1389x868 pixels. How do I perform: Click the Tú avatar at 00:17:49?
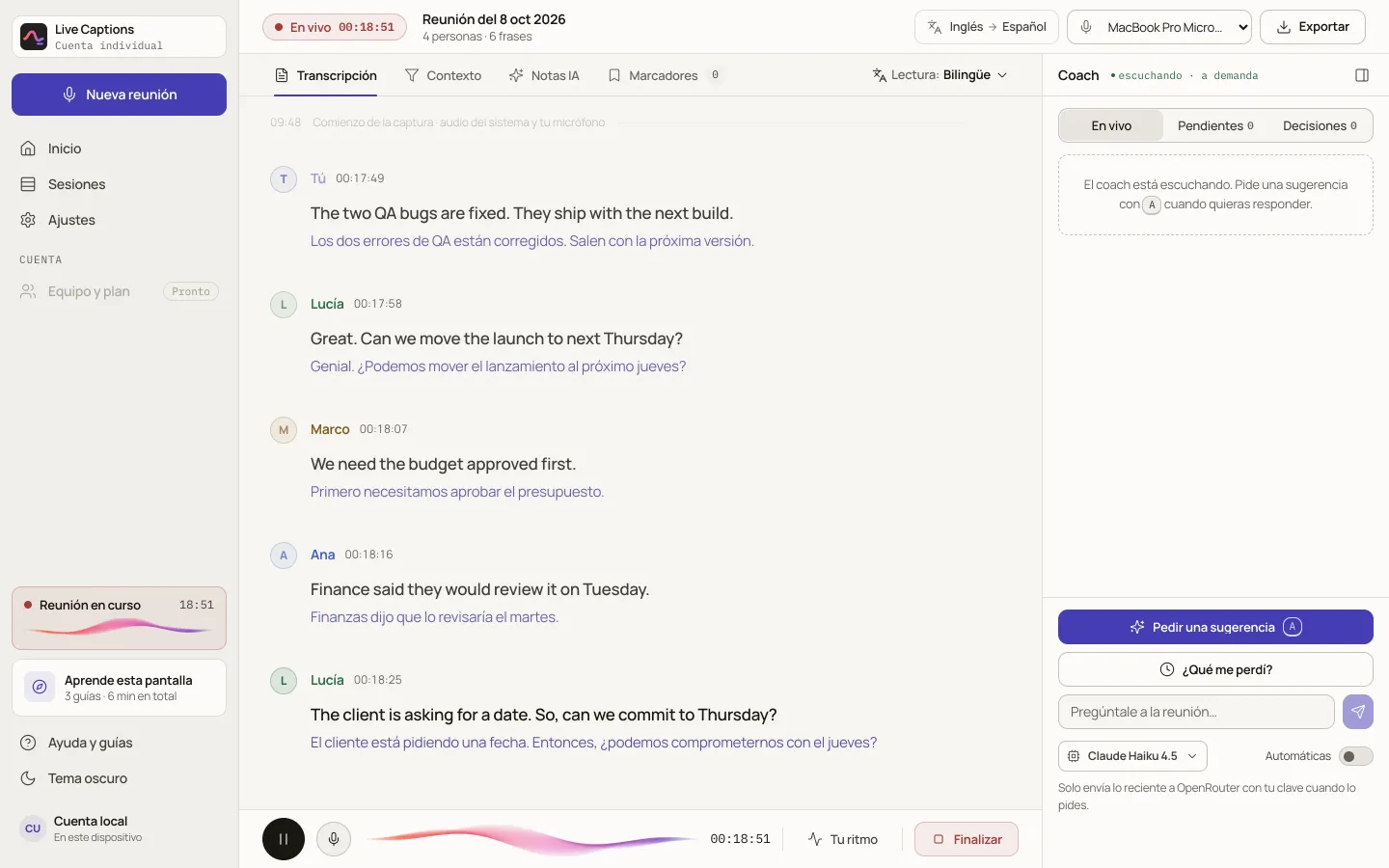[284, 179]
